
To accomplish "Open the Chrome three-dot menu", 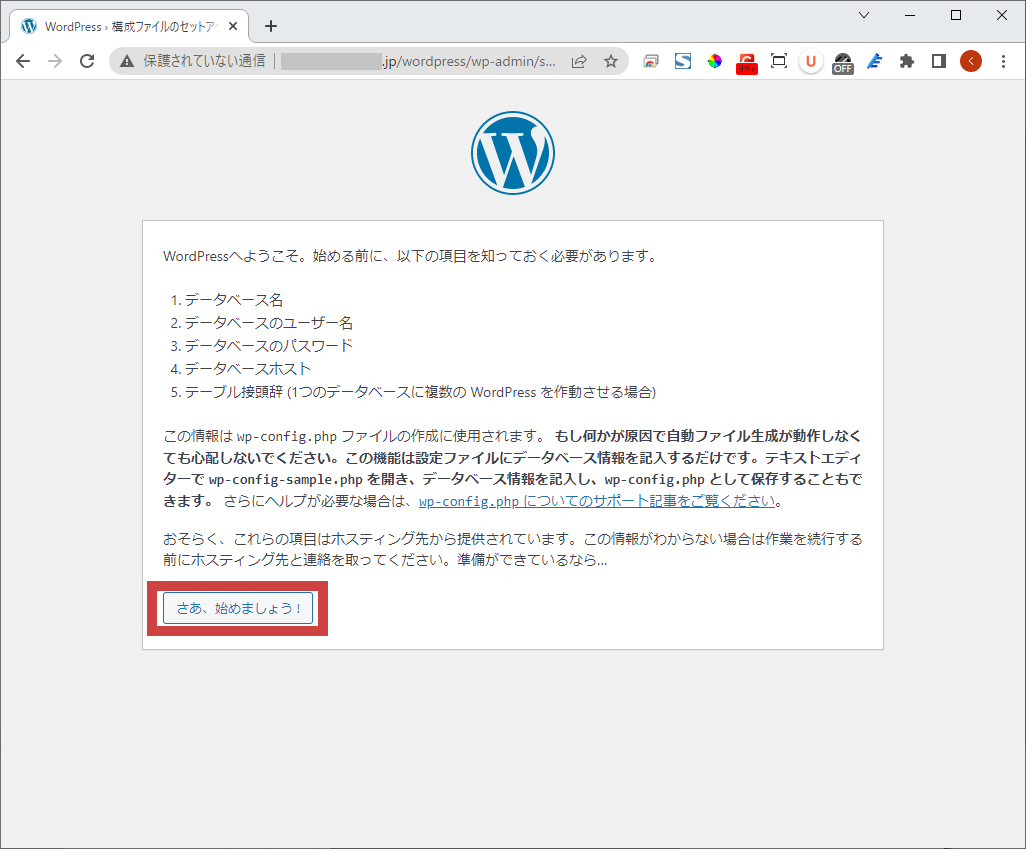I will pyautogui.click(x=1003, y=61).
